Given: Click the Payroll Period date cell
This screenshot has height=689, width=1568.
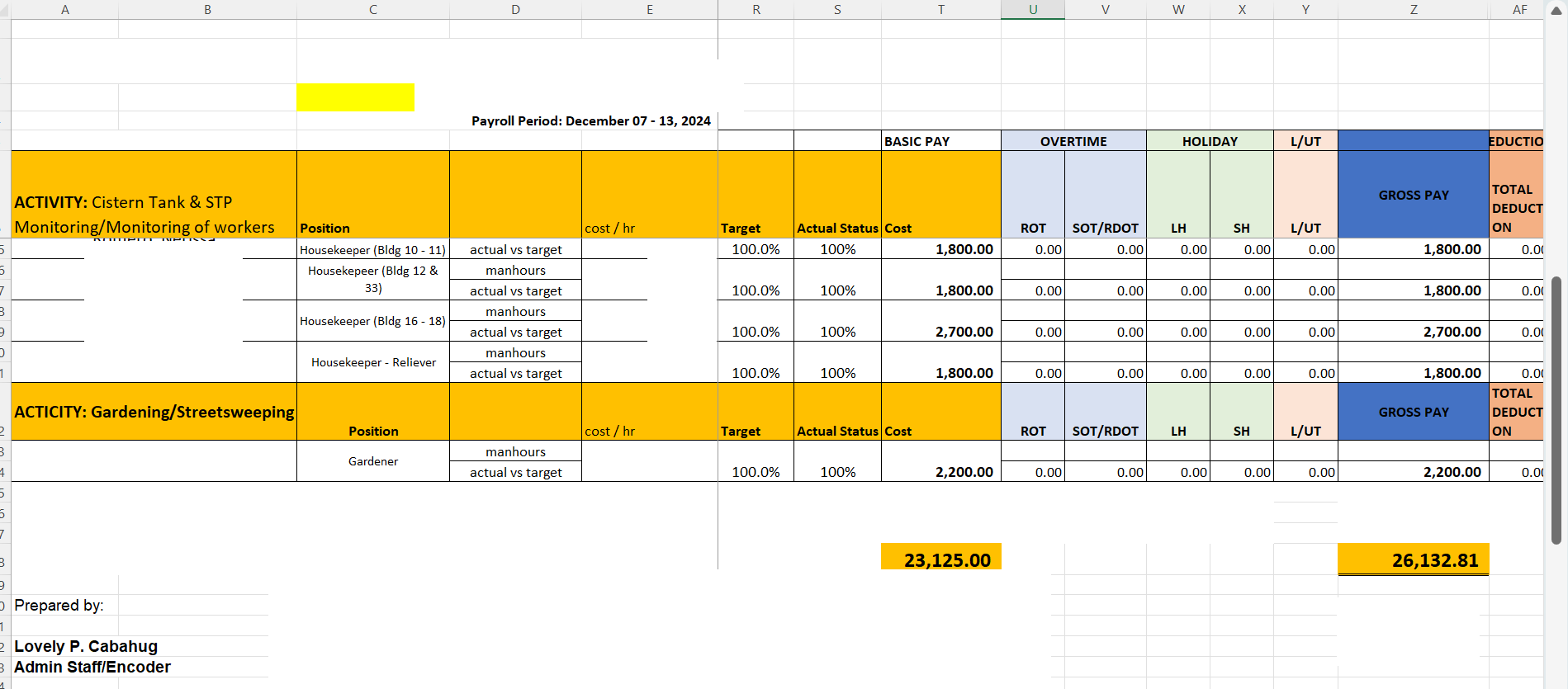Looking at the screenshot, I should tap(590, 121).
